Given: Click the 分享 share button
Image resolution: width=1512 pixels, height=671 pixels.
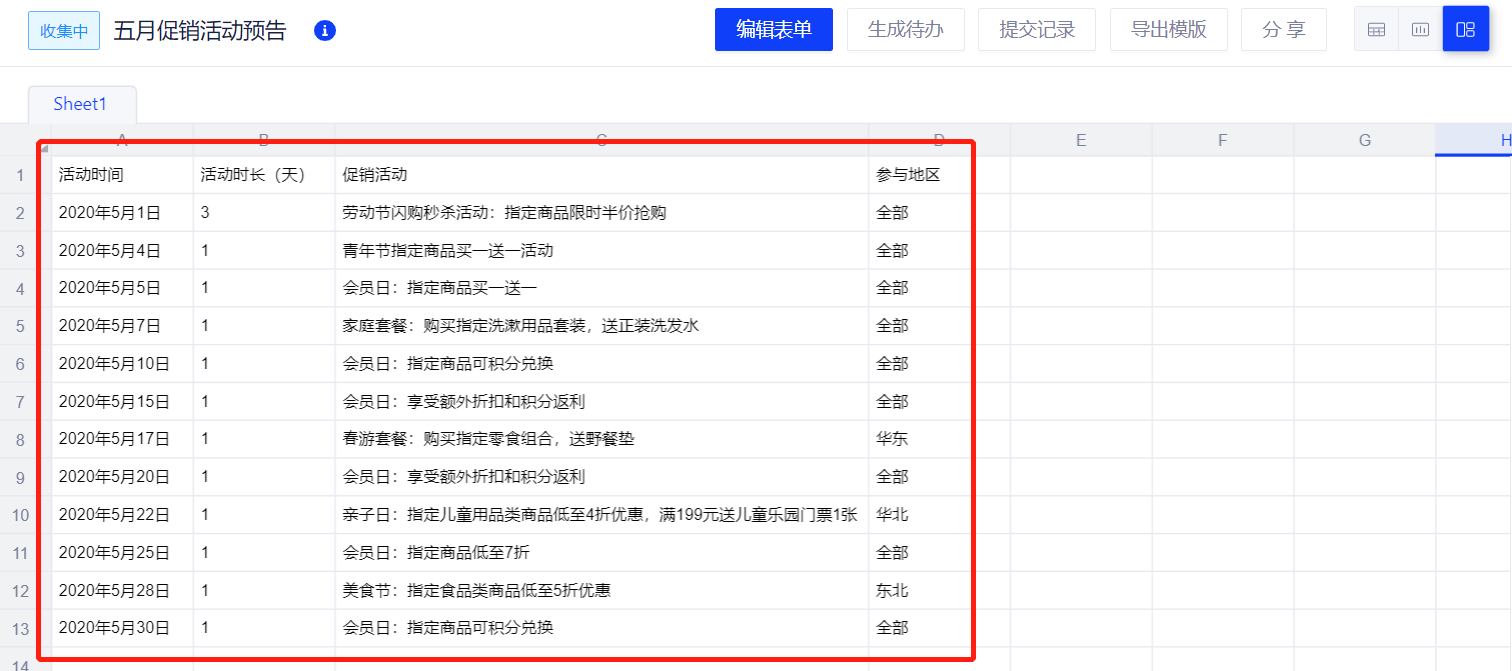Looking at the screenshot, I should [x=1283, y=30].
